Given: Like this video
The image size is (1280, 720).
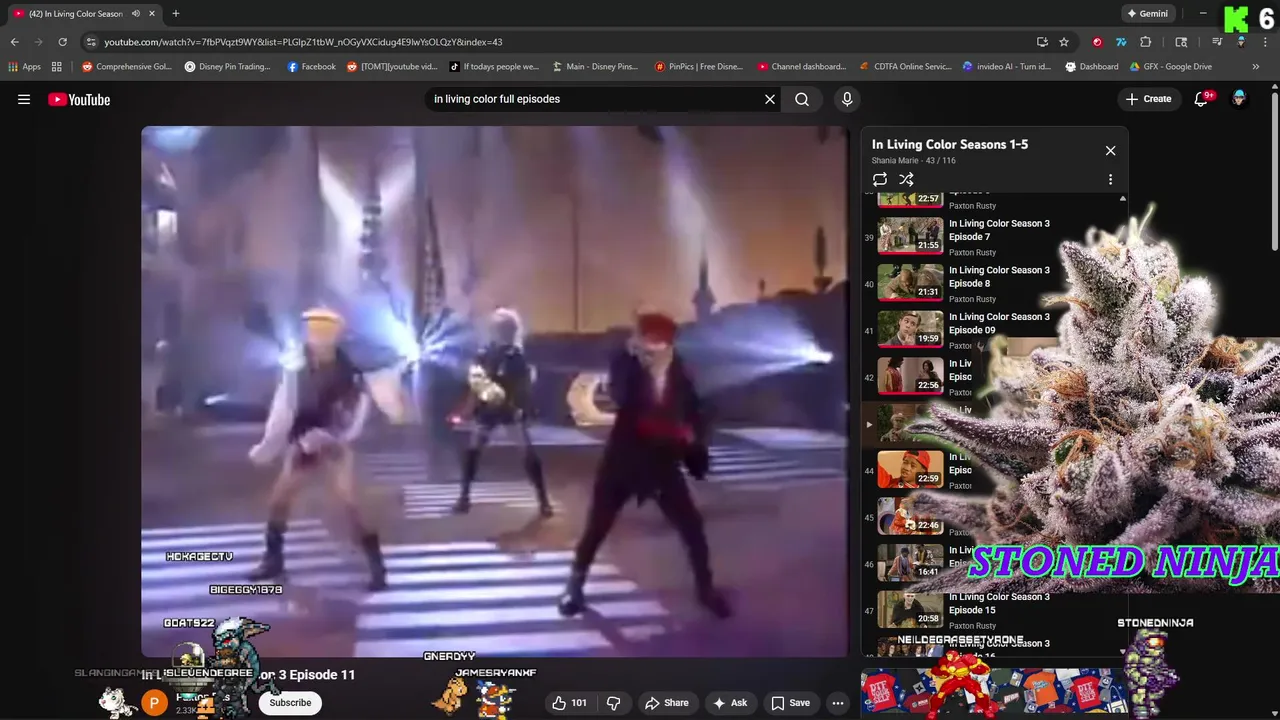Looking at the screenshot, I should click(x=569, y=703).
